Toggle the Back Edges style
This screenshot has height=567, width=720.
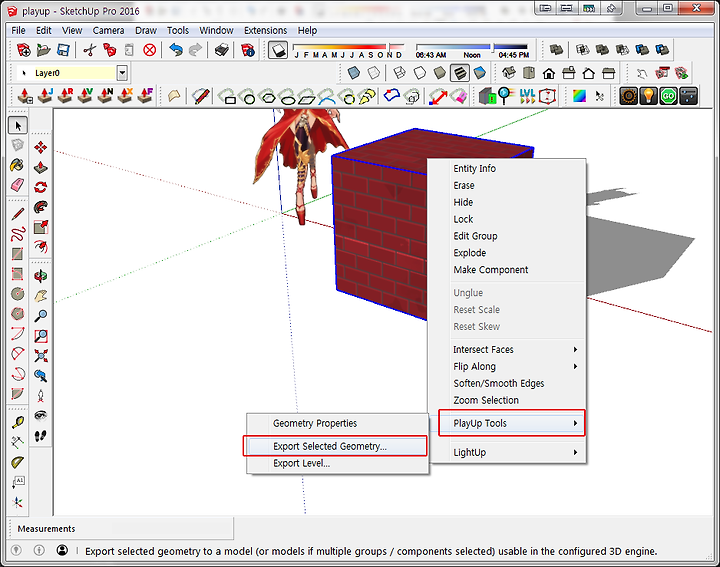[374, 73]
